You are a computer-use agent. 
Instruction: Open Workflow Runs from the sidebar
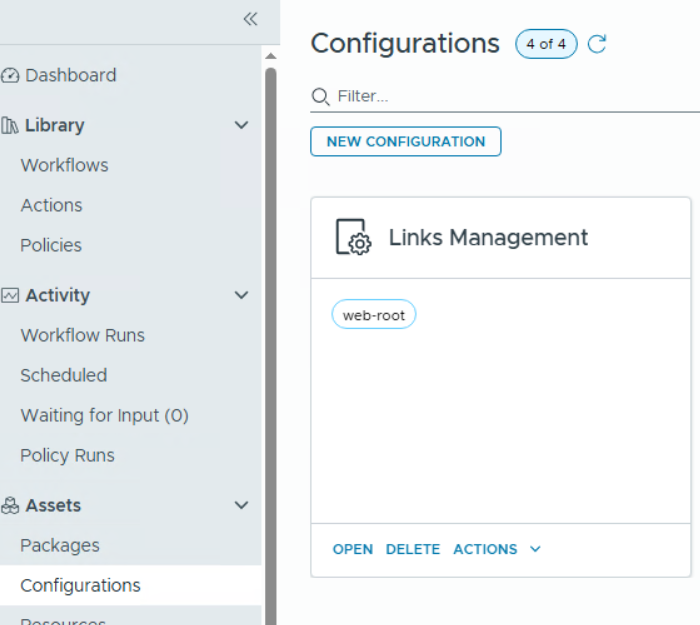tap(82, 335)
